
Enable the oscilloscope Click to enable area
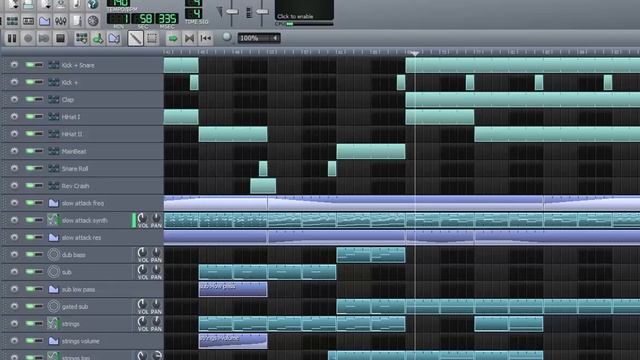pyautogui.click(x=304, y=10)
